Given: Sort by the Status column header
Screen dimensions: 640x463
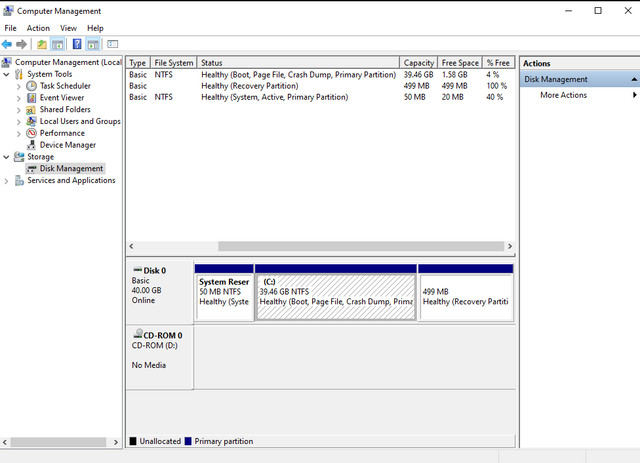Looking at the screenshot, I should tap(298, 63).
